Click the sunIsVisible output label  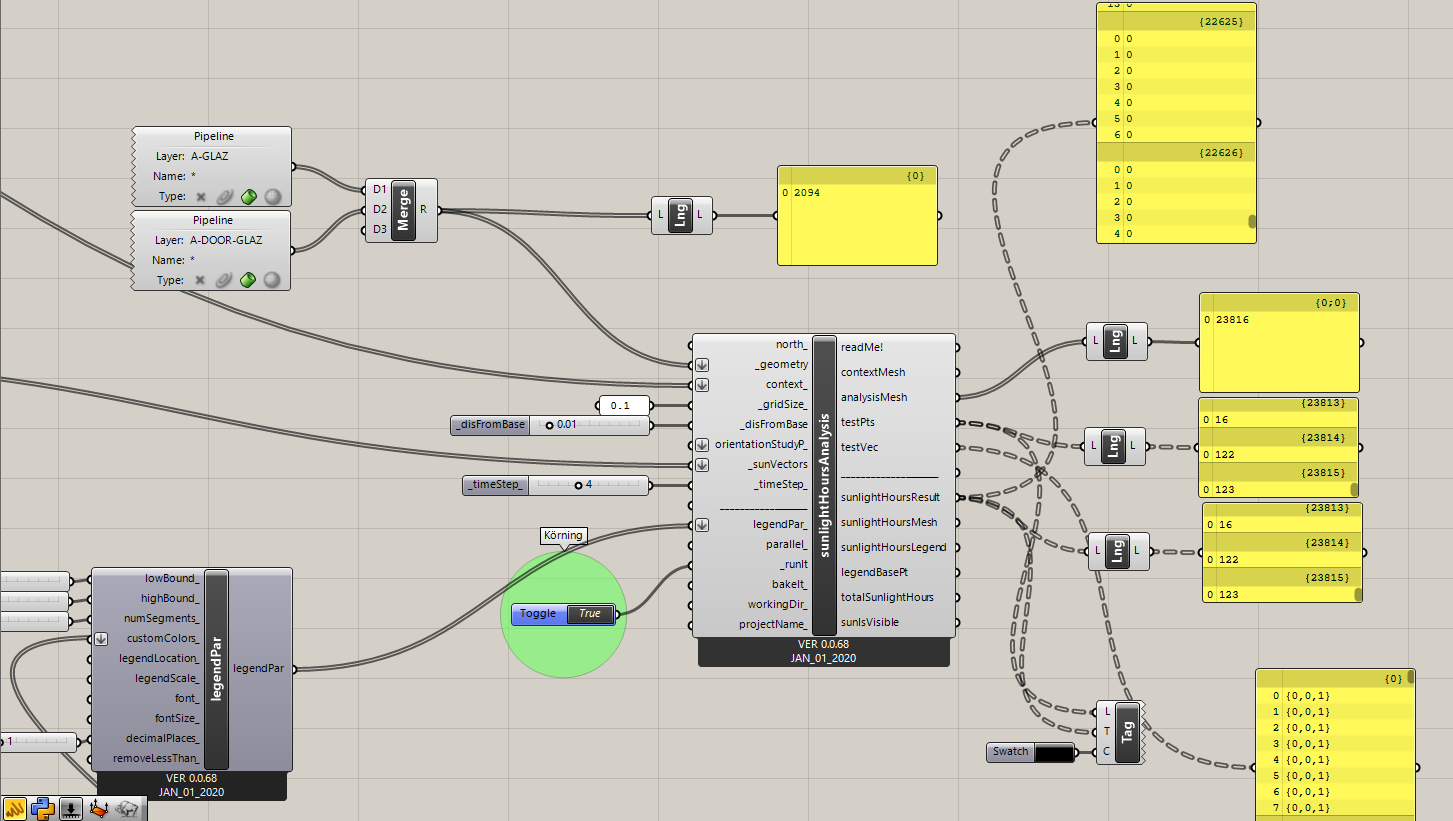point(870,622)
